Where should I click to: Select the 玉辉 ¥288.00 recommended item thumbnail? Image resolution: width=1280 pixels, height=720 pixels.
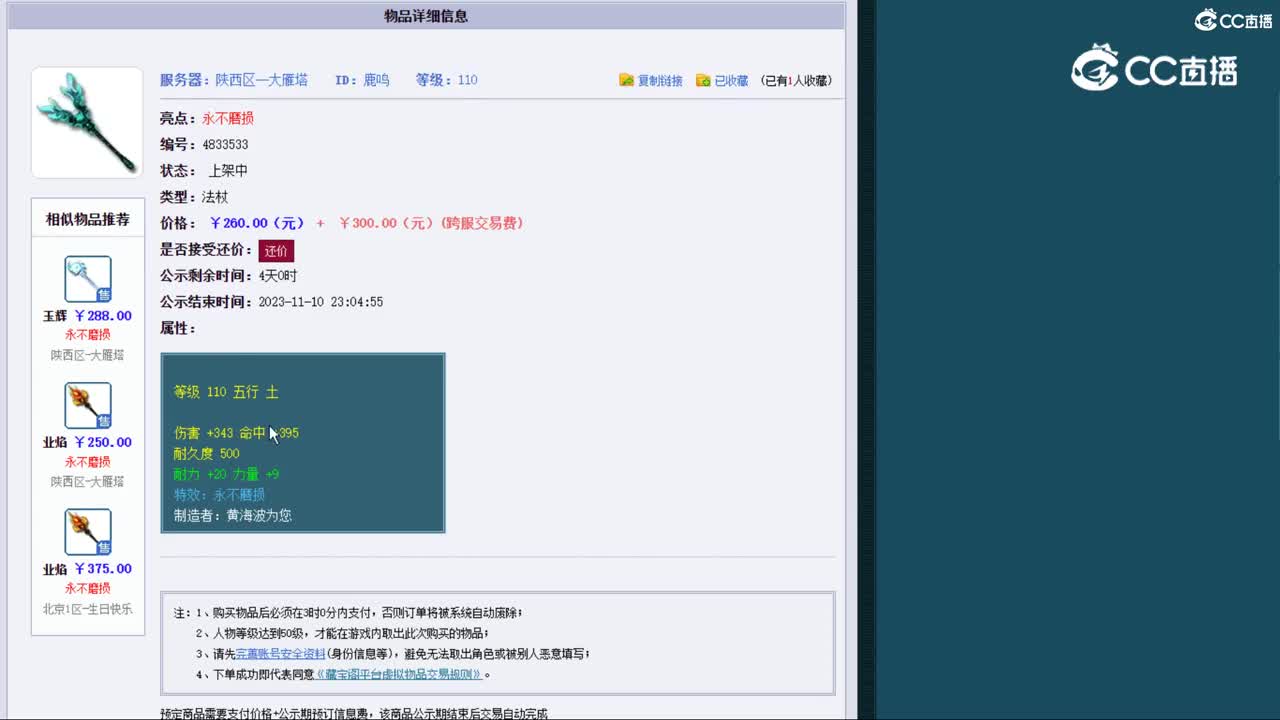click(x=86, y=278)
